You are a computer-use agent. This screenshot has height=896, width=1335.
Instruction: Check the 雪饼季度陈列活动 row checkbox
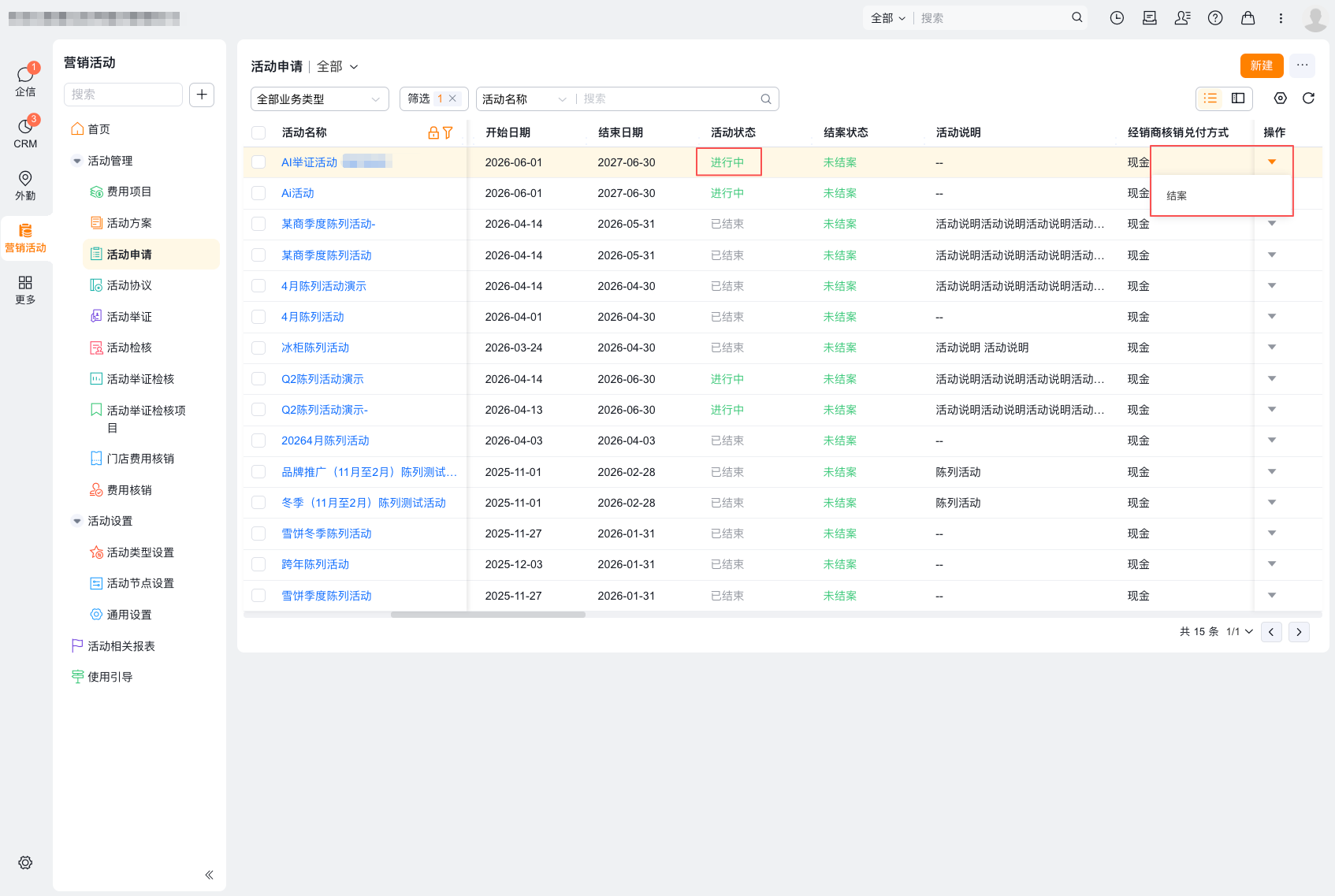click(x=258, y=596)
